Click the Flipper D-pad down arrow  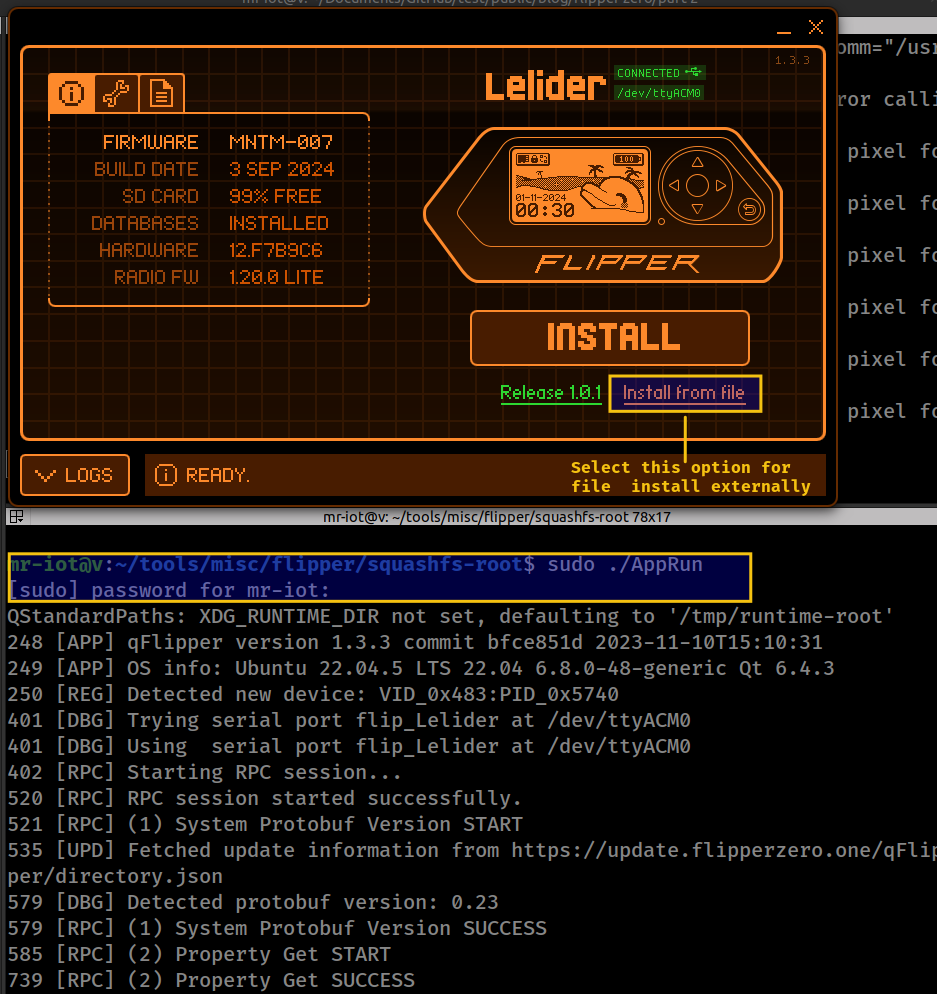coord(697,209)
